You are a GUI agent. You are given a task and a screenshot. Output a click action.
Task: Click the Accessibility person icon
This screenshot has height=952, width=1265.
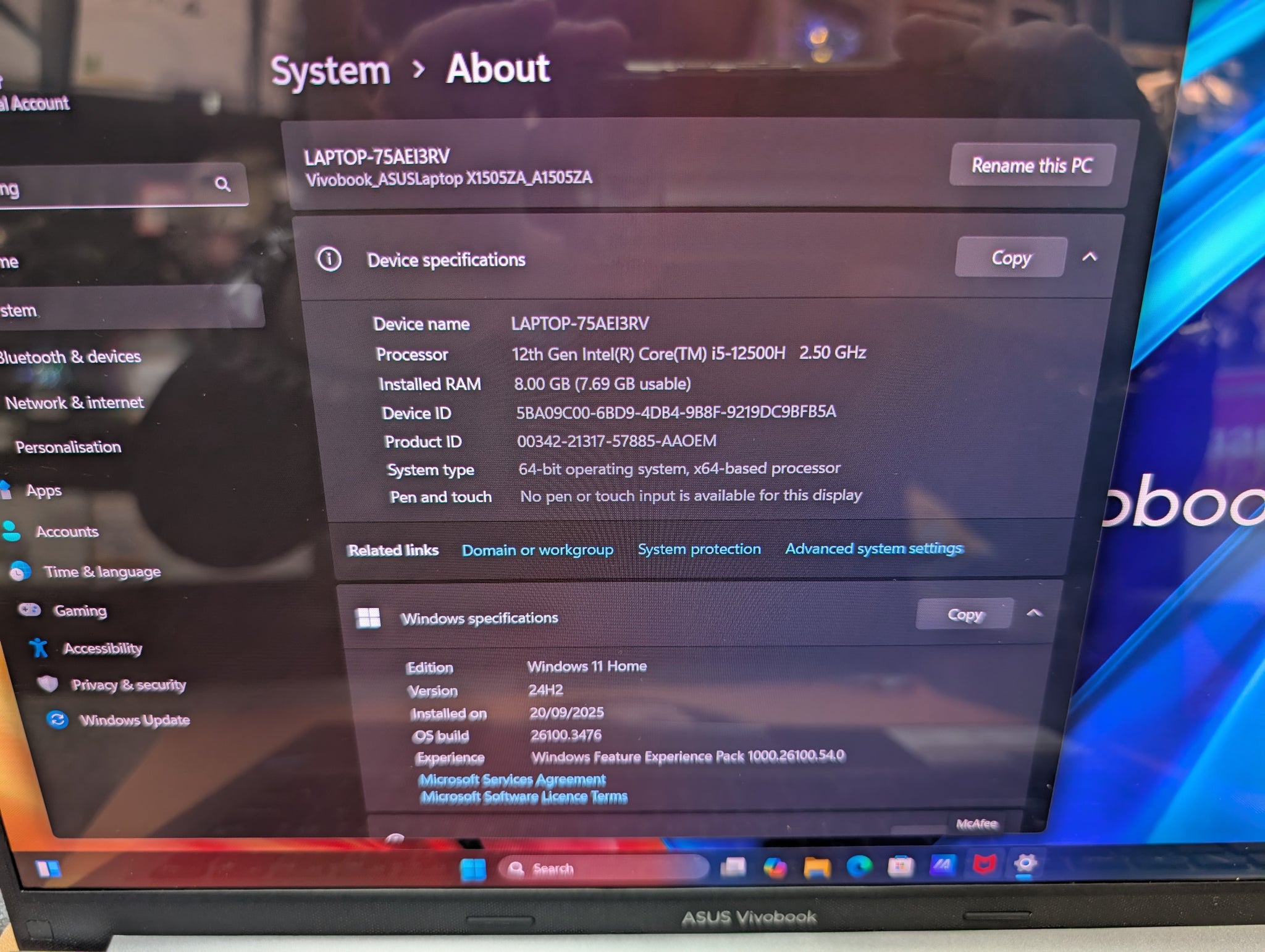[38, 648]
